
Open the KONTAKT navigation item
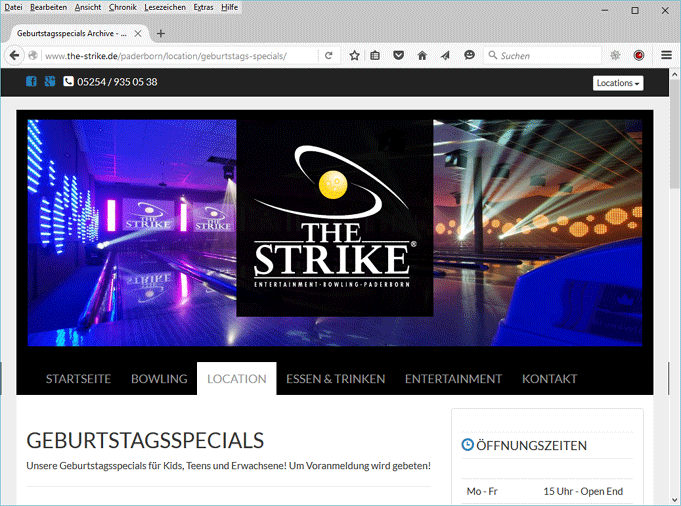(x=550, y=379)
